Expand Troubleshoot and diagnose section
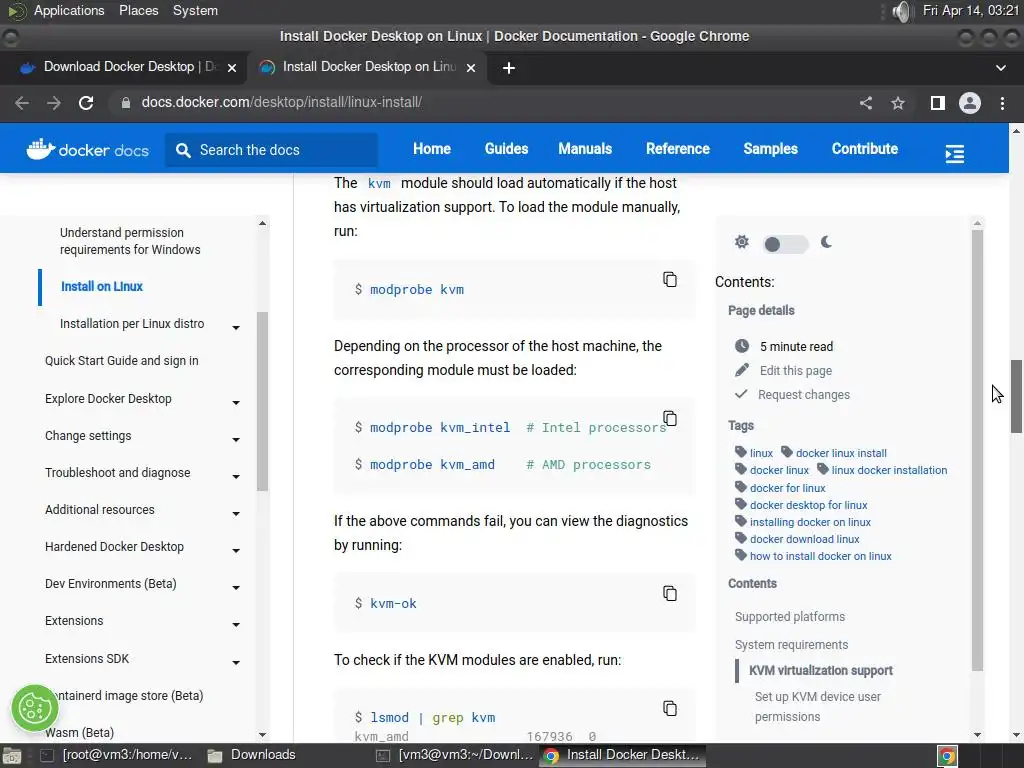Image resolution: width=1024 pixels, height=768 pixels. click(x=236, y=476)
